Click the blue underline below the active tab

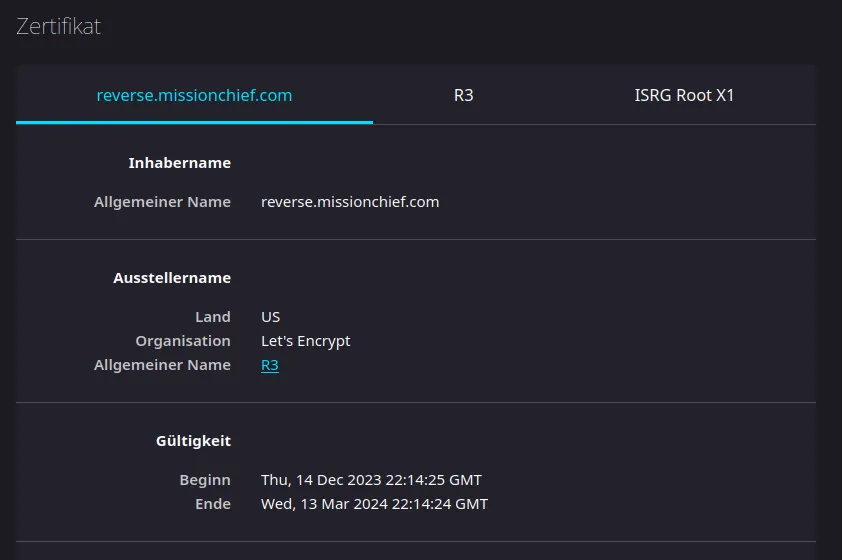click(194, 122)
